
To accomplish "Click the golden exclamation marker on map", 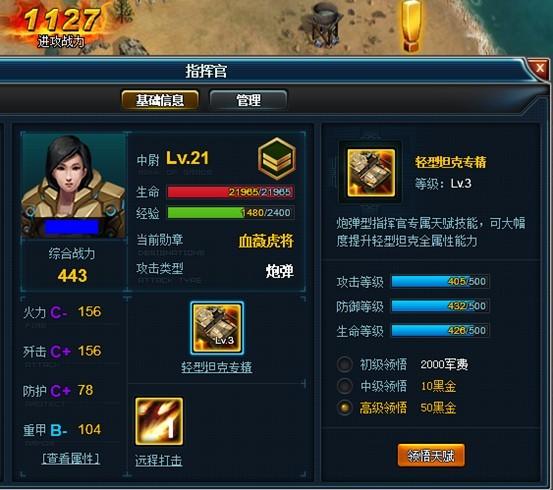I will click(x=411, y=26).
